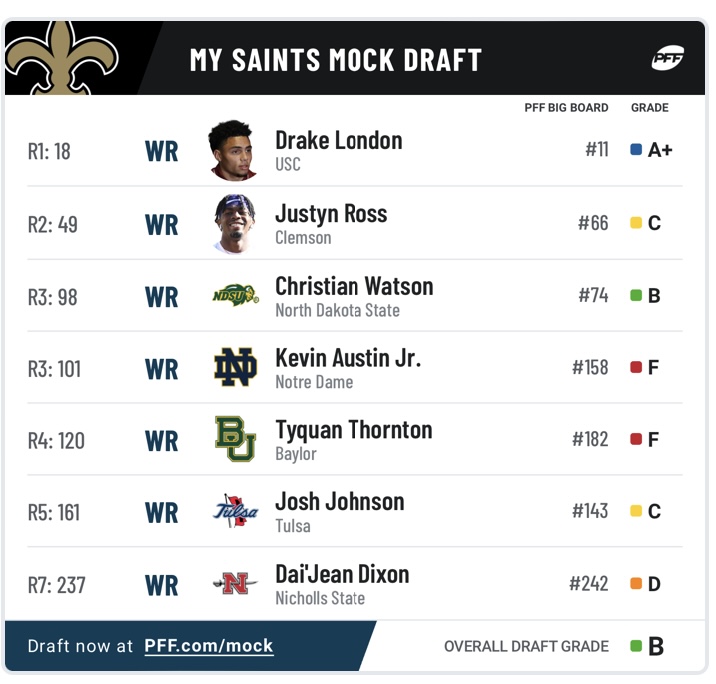Select the R5: 161 pick label

[54, 512]
